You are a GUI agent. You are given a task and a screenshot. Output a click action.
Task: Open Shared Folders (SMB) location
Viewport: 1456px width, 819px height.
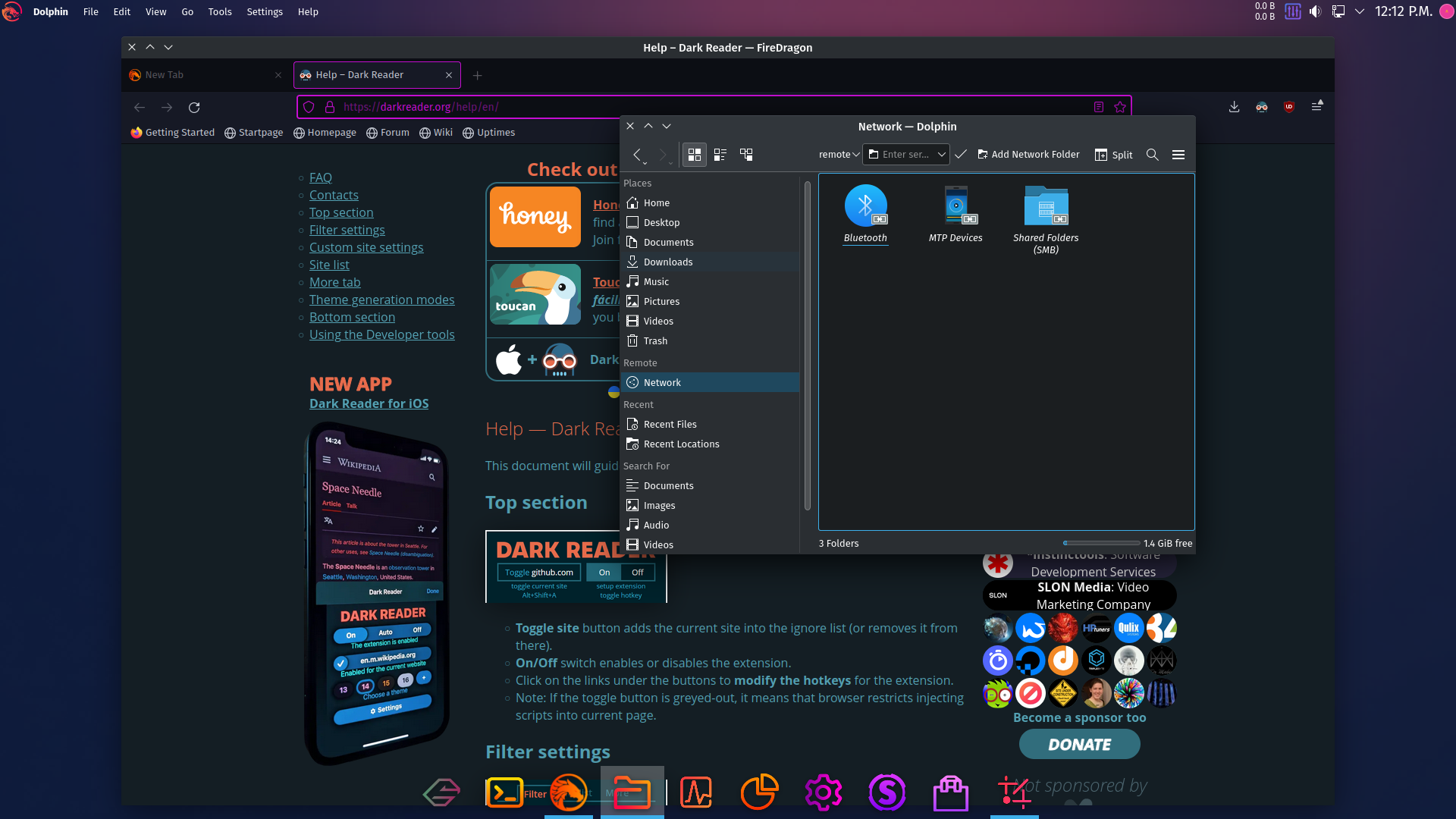(1046, 220)
